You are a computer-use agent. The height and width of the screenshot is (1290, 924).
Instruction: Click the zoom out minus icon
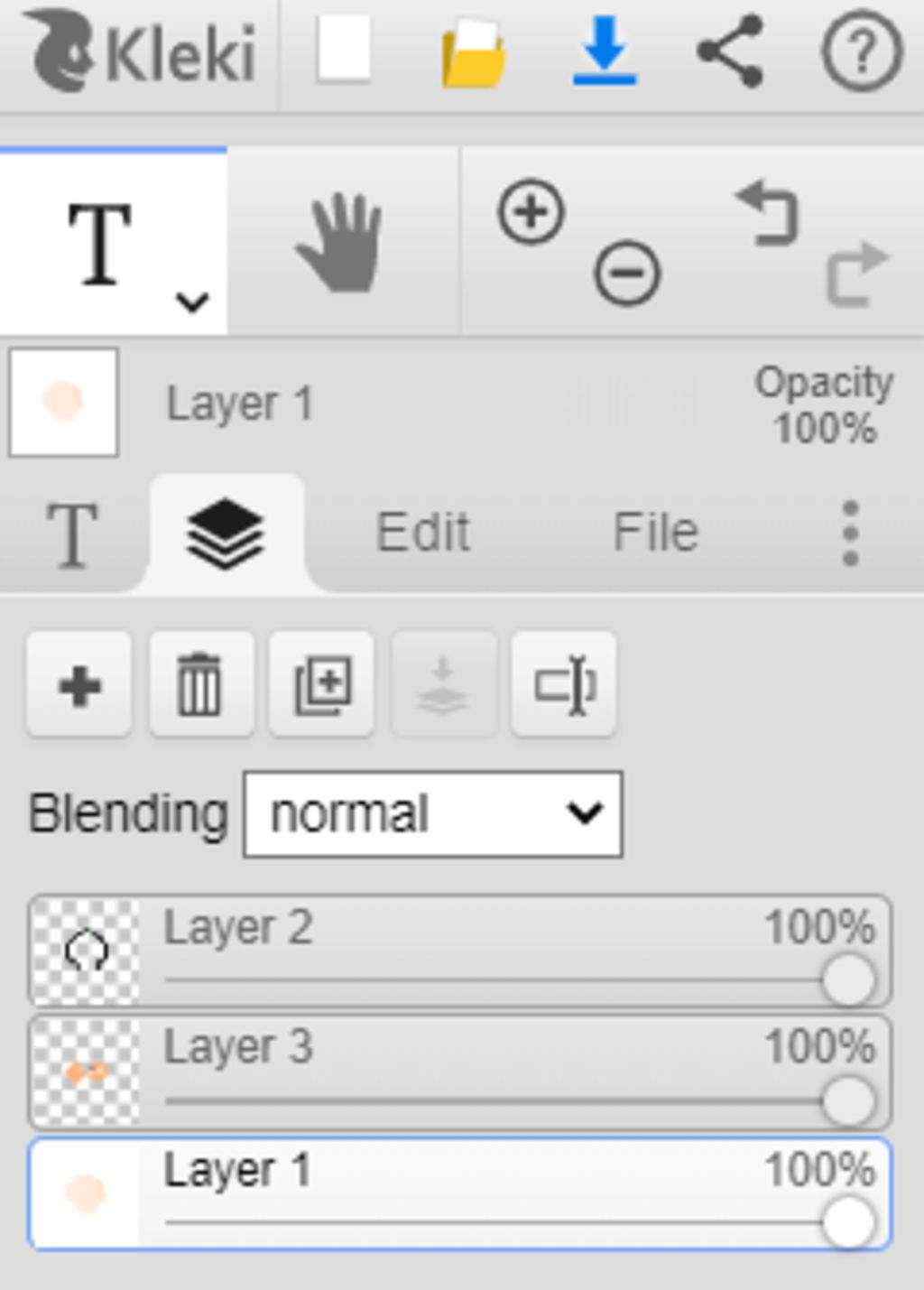(627, 273)
